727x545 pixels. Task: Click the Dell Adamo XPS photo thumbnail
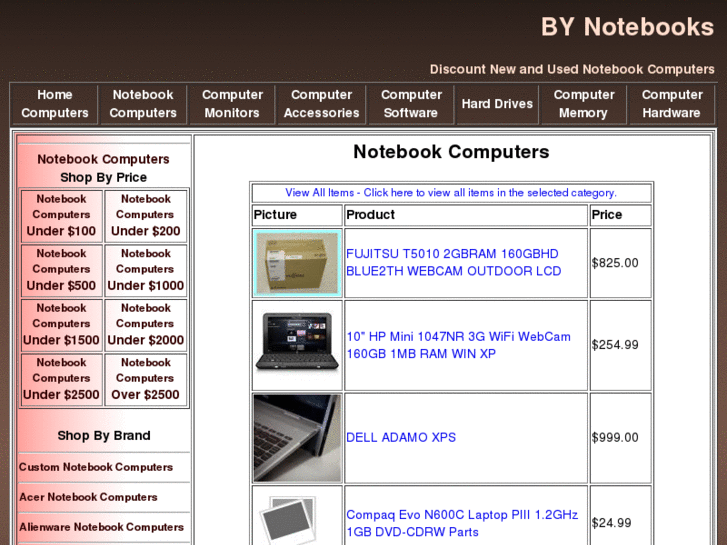297,438
